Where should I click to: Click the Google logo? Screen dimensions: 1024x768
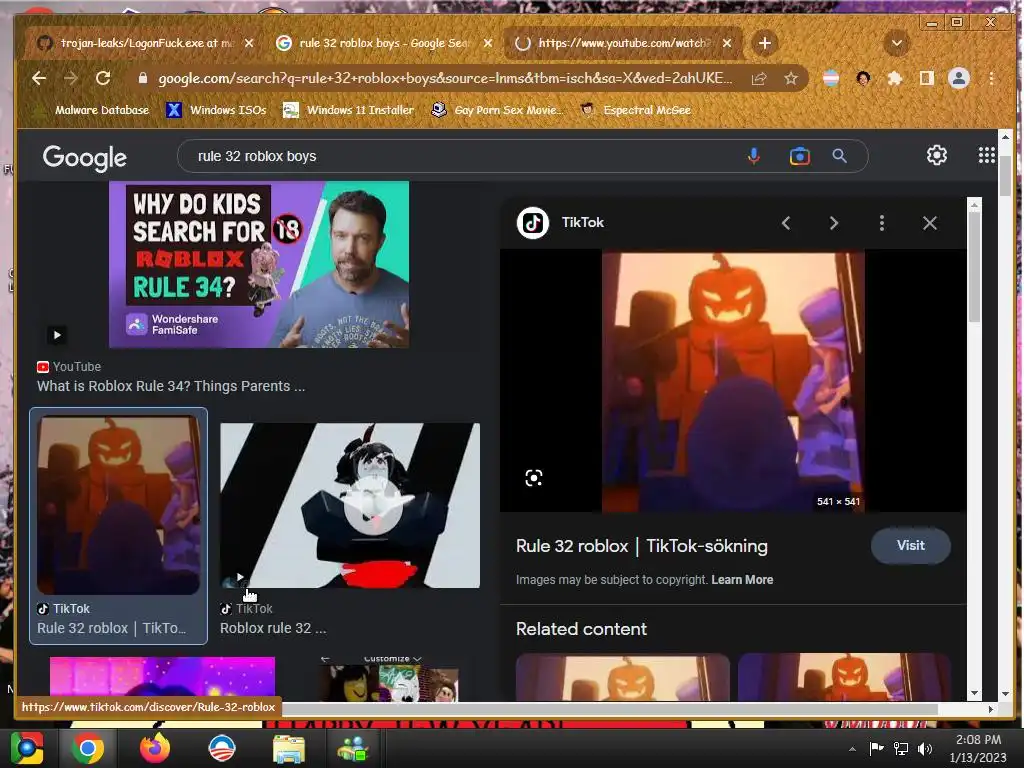click(84, 157)
